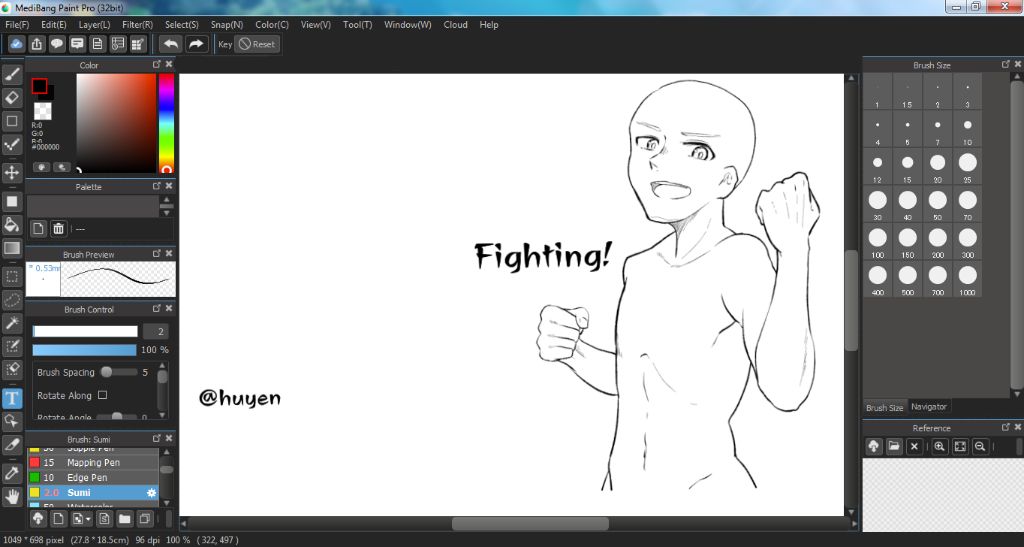Screen dimensions: 1024x547
Task: Select the Brush tool in left toolbar
Action: [x=12, y=75]
